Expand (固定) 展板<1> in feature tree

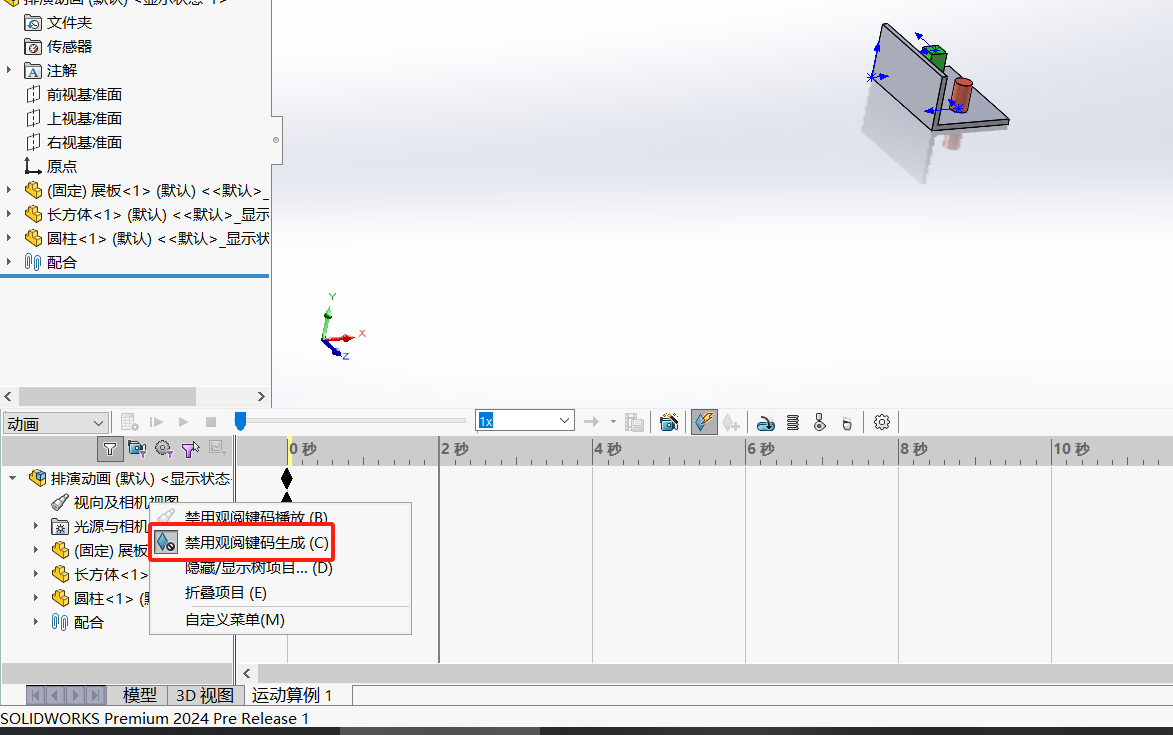[x=9, y=191]
